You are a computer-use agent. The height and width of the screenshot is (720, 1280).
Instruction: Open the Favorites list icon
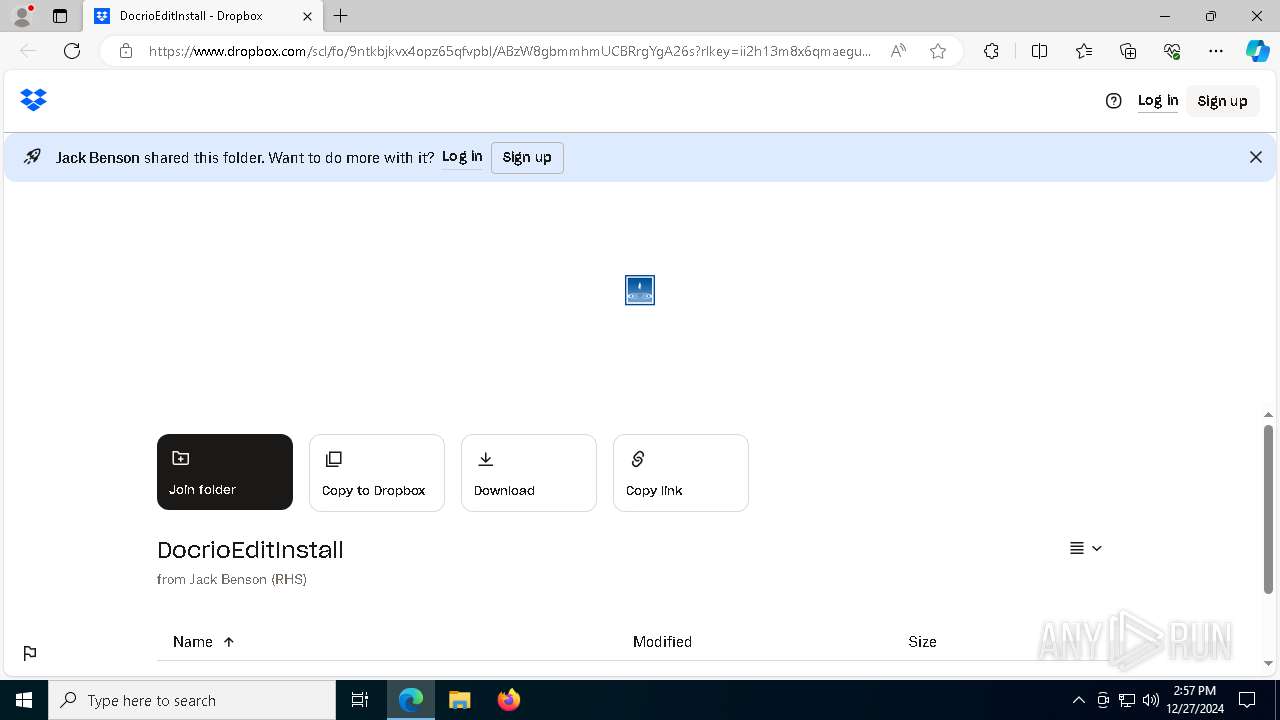(x=1084, y=51)
